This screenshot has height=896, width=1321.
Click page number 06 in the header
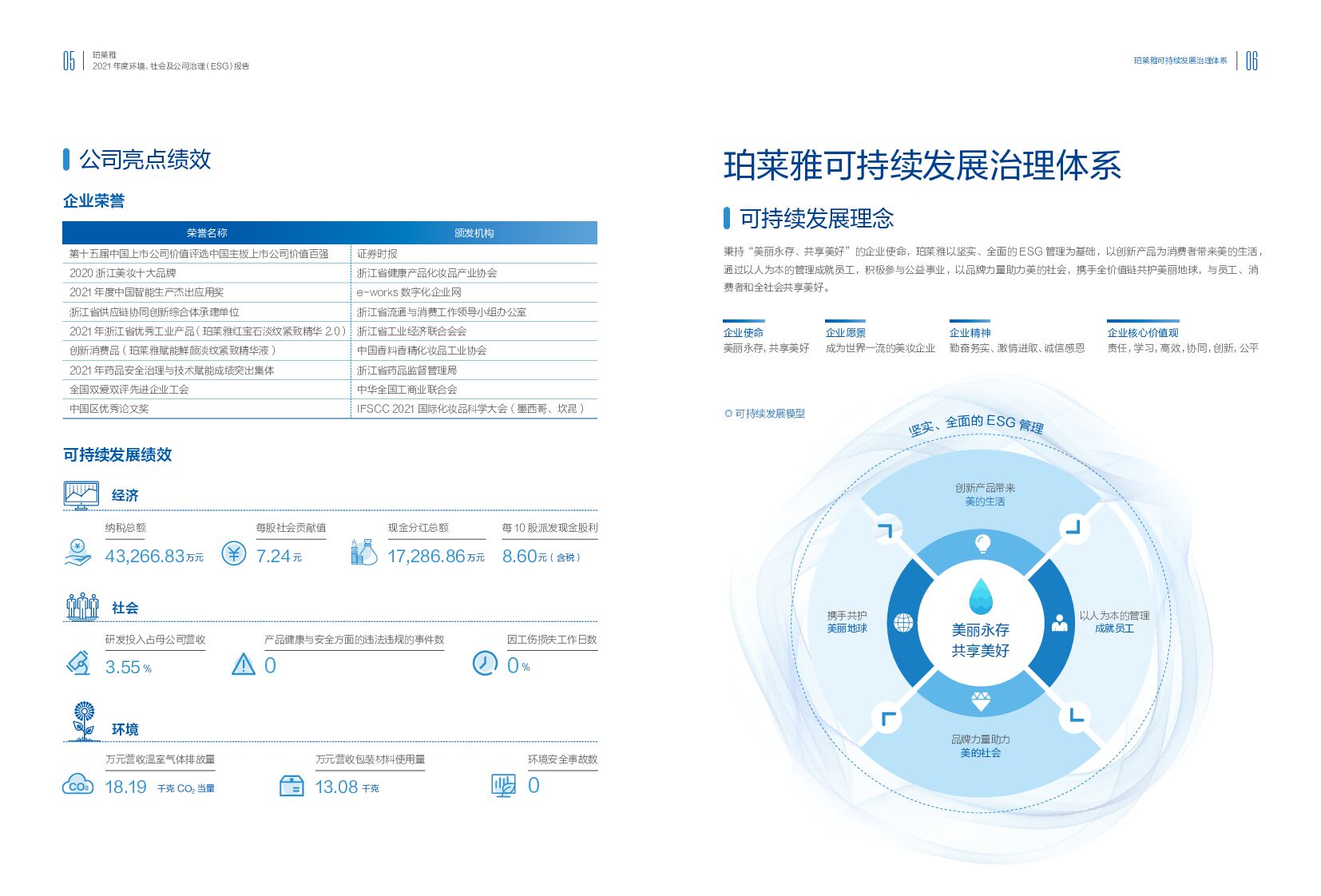1252,61
